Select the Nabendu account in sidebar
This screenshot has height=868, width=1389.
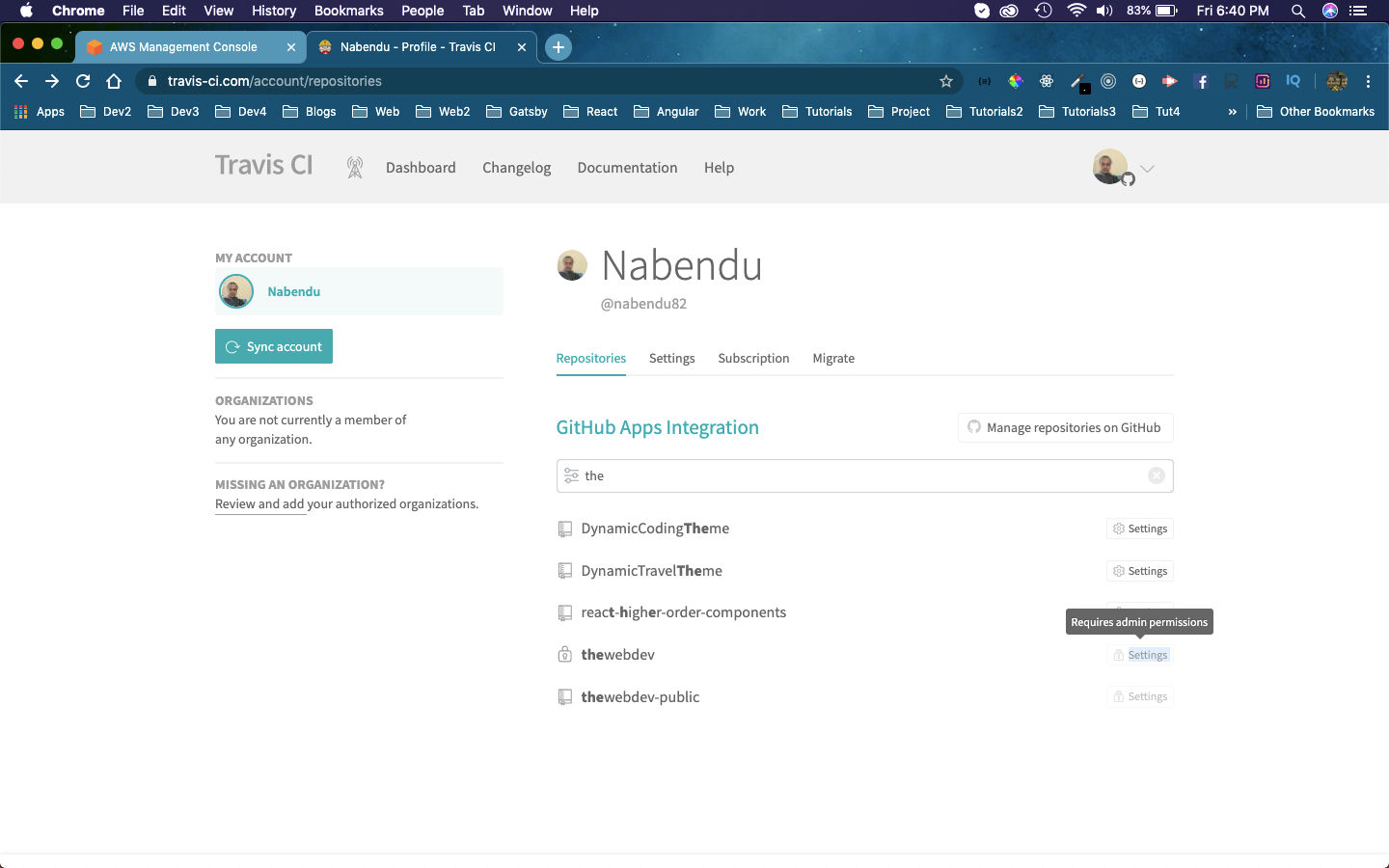(359, 291)
